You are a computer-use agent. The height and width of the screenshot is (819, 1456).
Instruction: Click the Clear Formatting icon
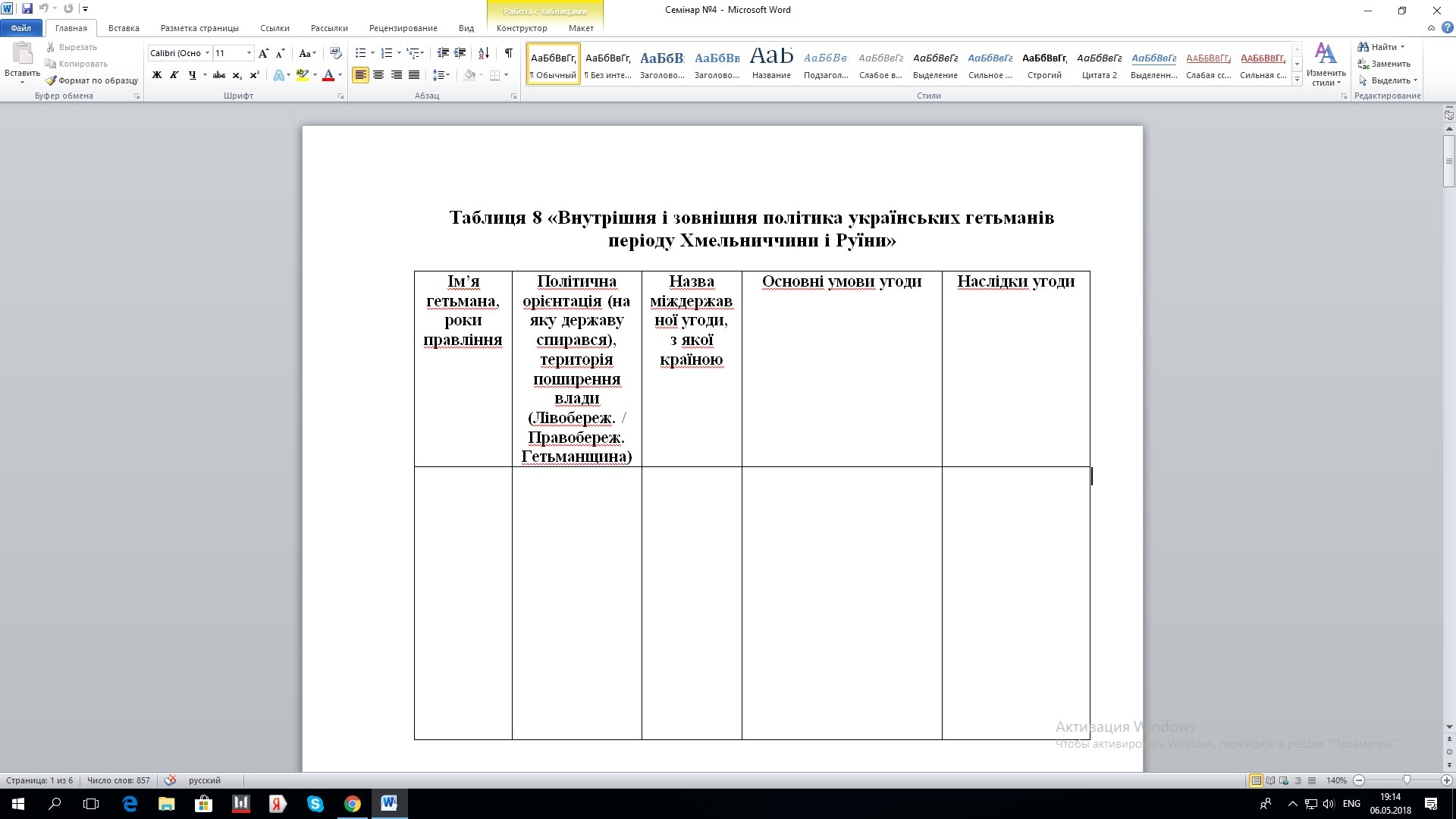pos(336,53)
